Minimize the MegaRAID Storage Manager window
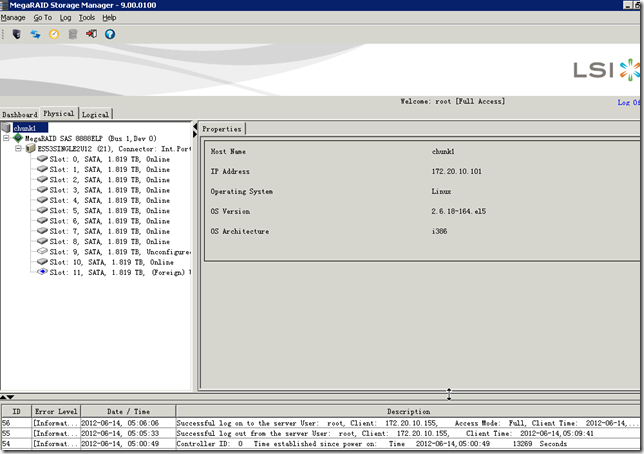This screenshot has height=454, width=644. click(627, 5)
